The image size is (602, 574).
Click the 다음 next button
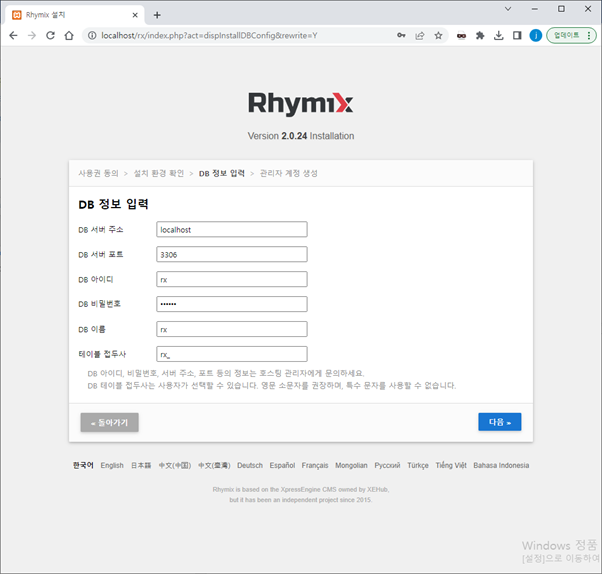(499, 422)
